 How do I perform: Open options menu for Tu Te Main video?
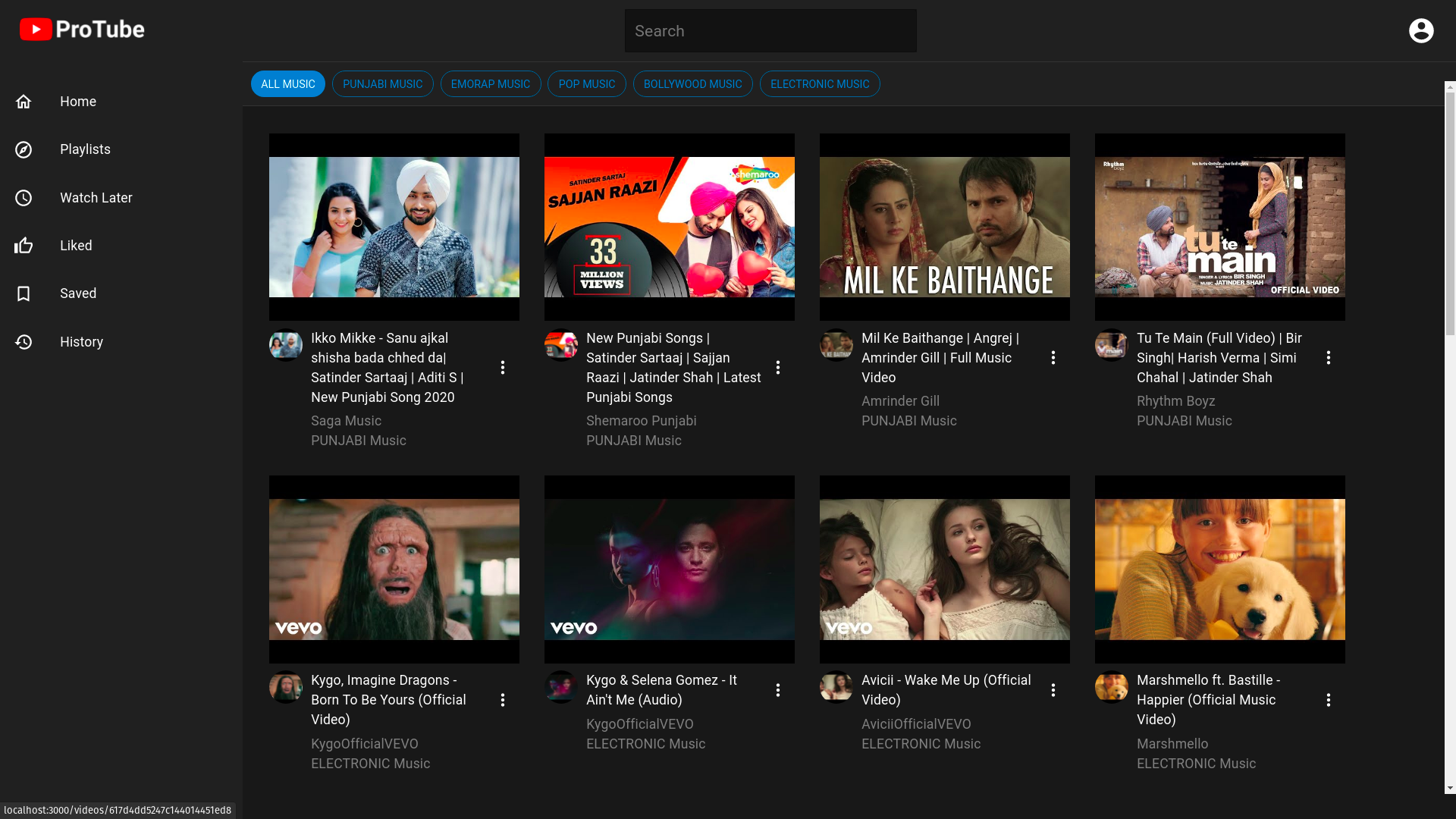pyautogui.click(x=1329, y=358)
